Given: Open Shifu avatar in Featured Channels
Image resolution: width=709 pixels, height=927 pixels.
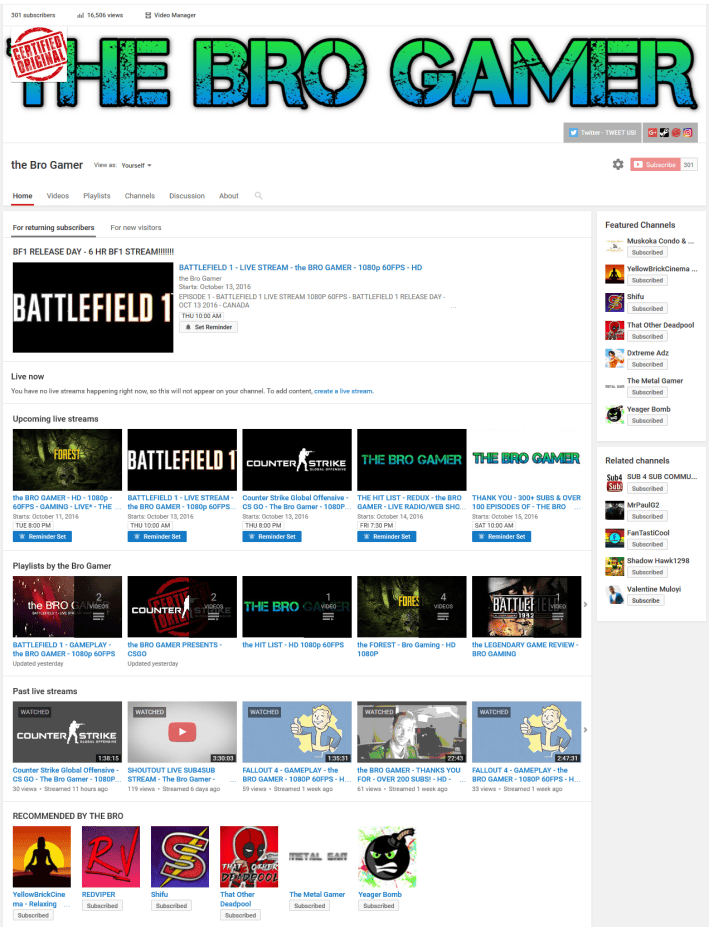Looking at the screenshot, I should coord(614,302).
